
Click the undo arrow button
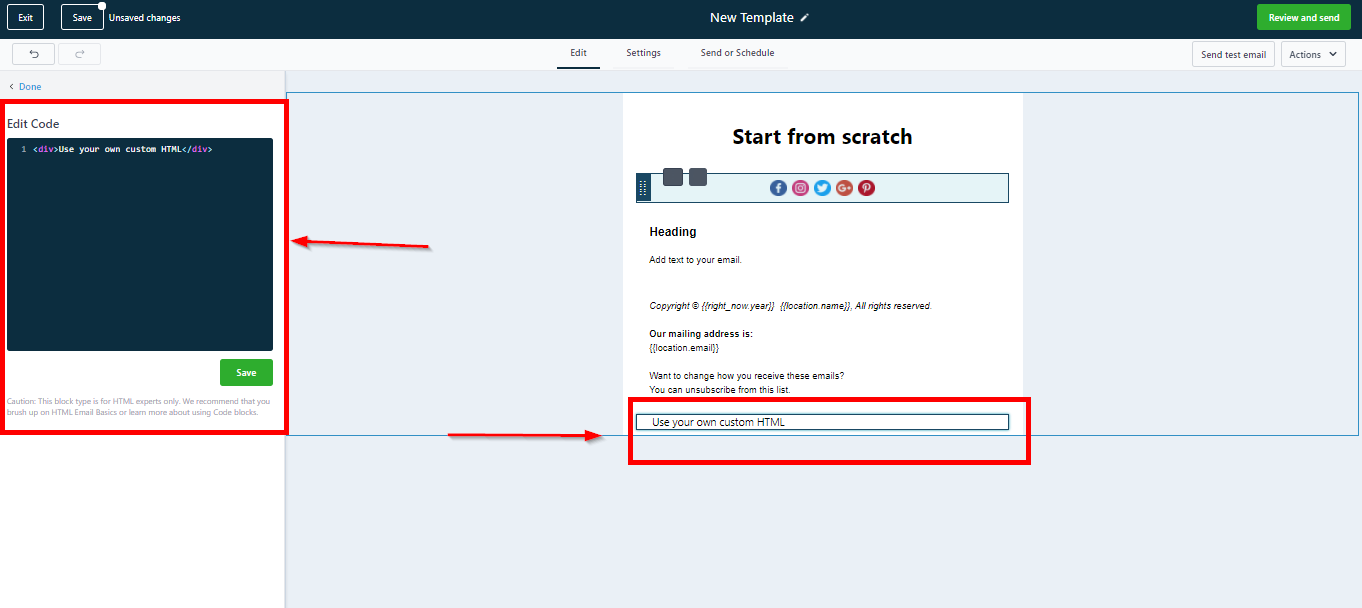pyautogui.click(x=33, y=54)
